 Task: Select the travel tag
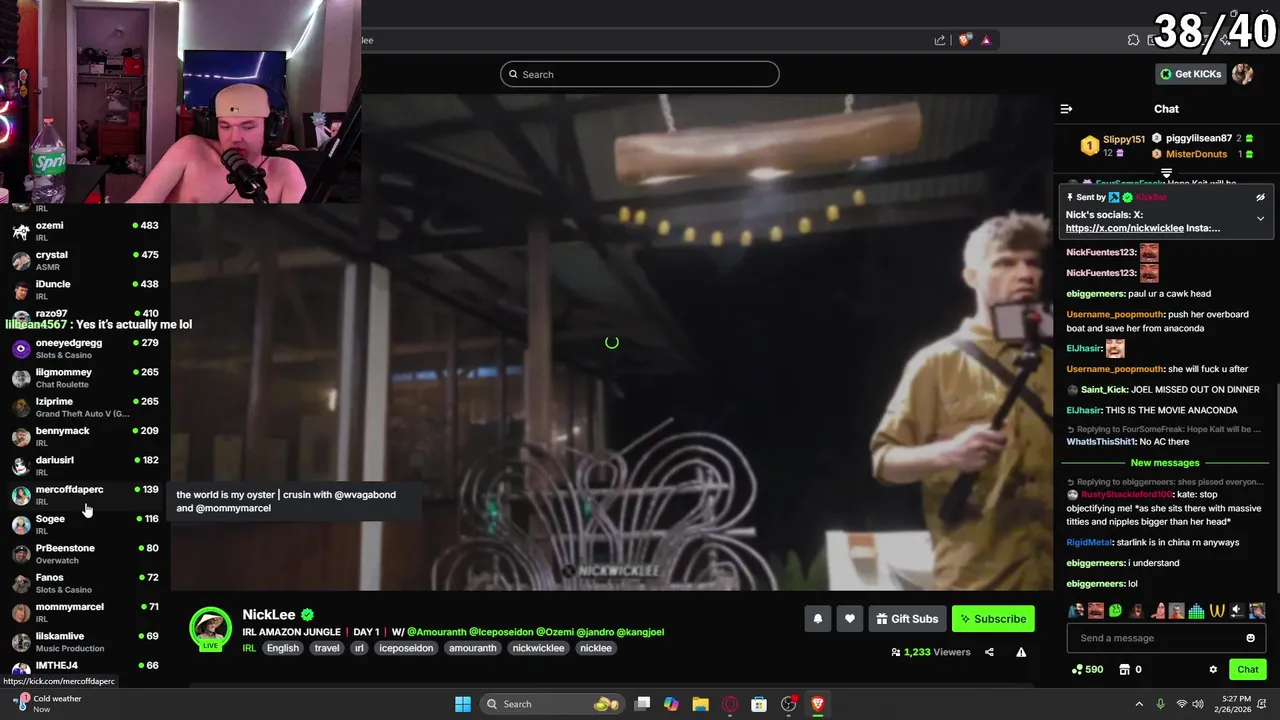(x=327, y=648)
